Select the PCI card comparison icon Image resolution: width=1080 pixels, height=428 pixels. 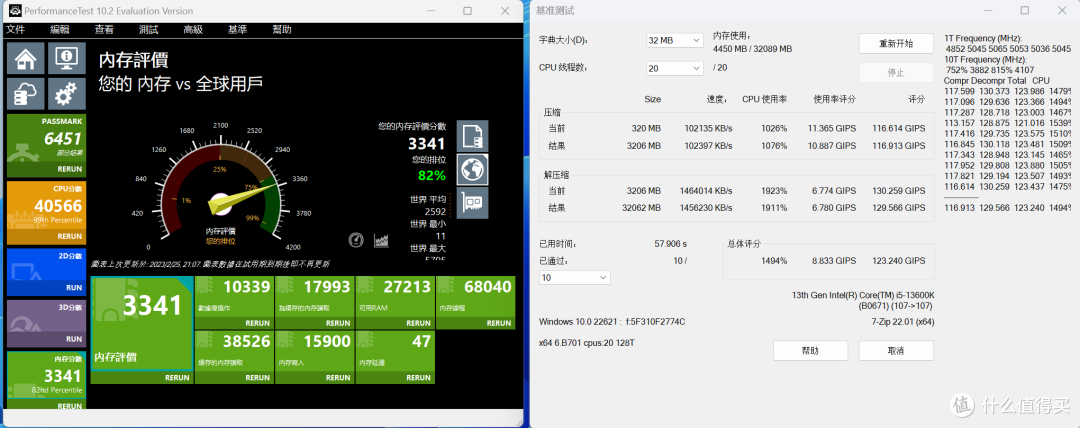tap(472, 202)
